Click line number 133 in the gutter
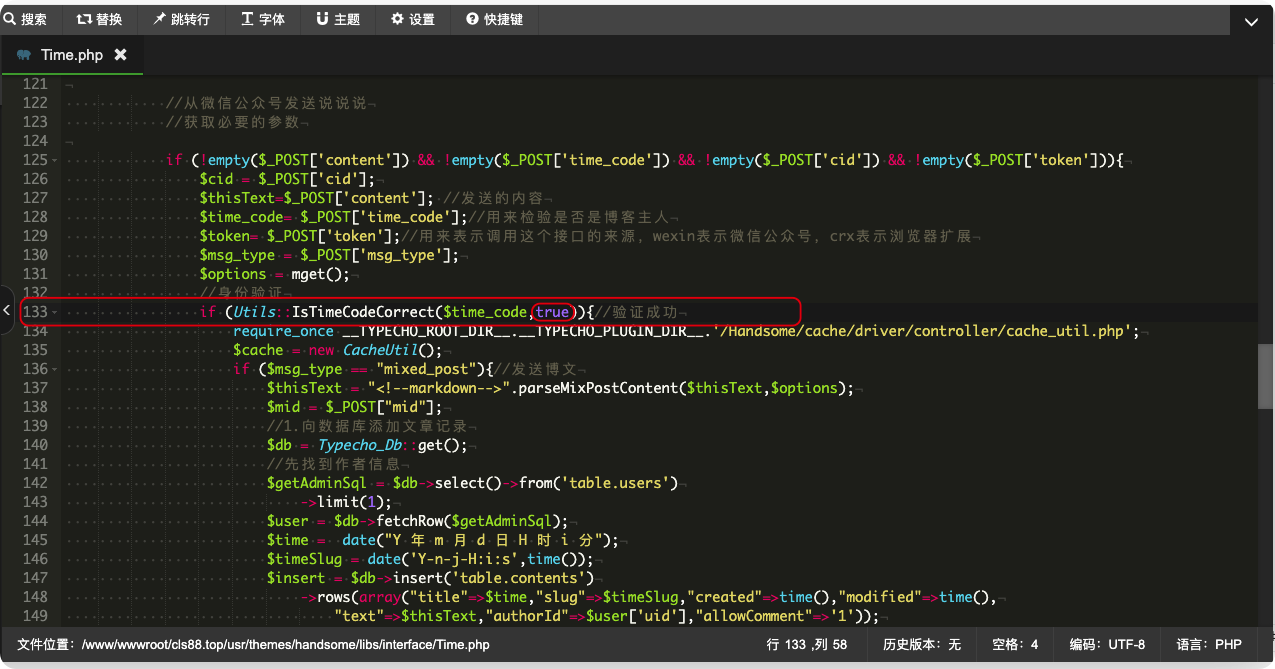The width and height of the screenshot is (1275, 669). 35,312
